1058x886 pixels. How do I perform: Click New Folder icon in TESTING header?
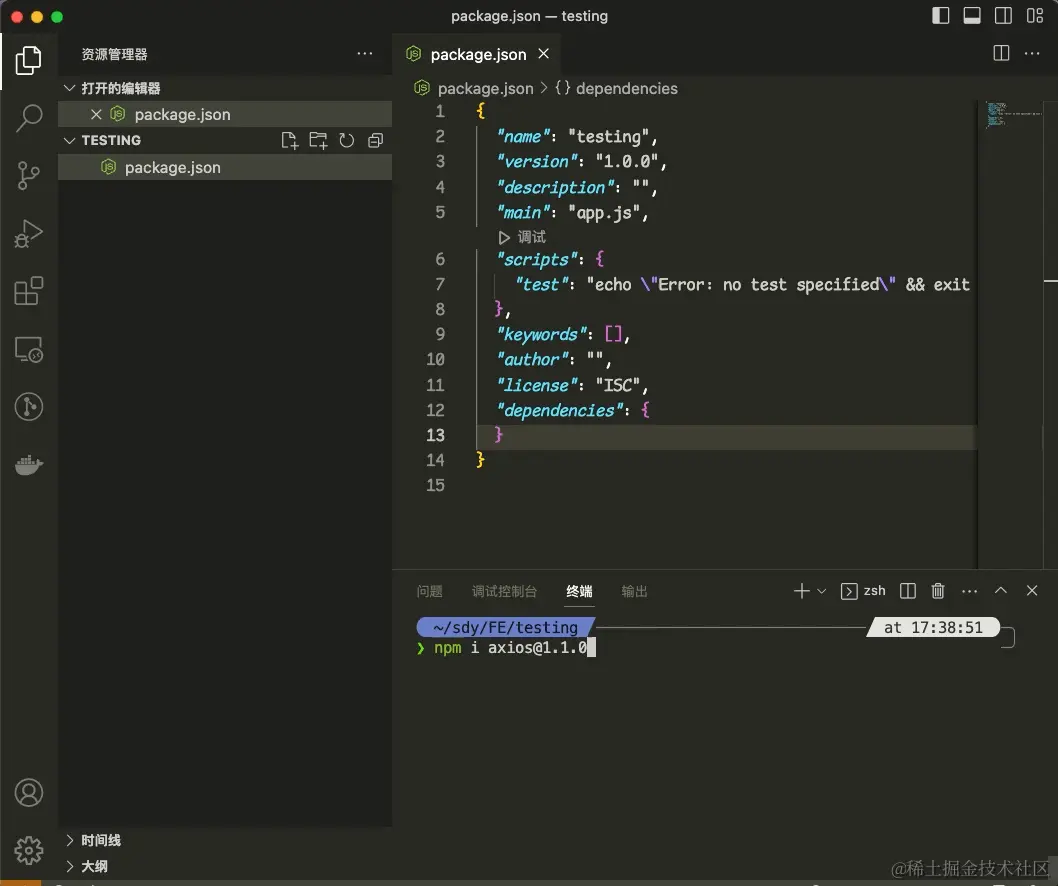tap(318, 140)
